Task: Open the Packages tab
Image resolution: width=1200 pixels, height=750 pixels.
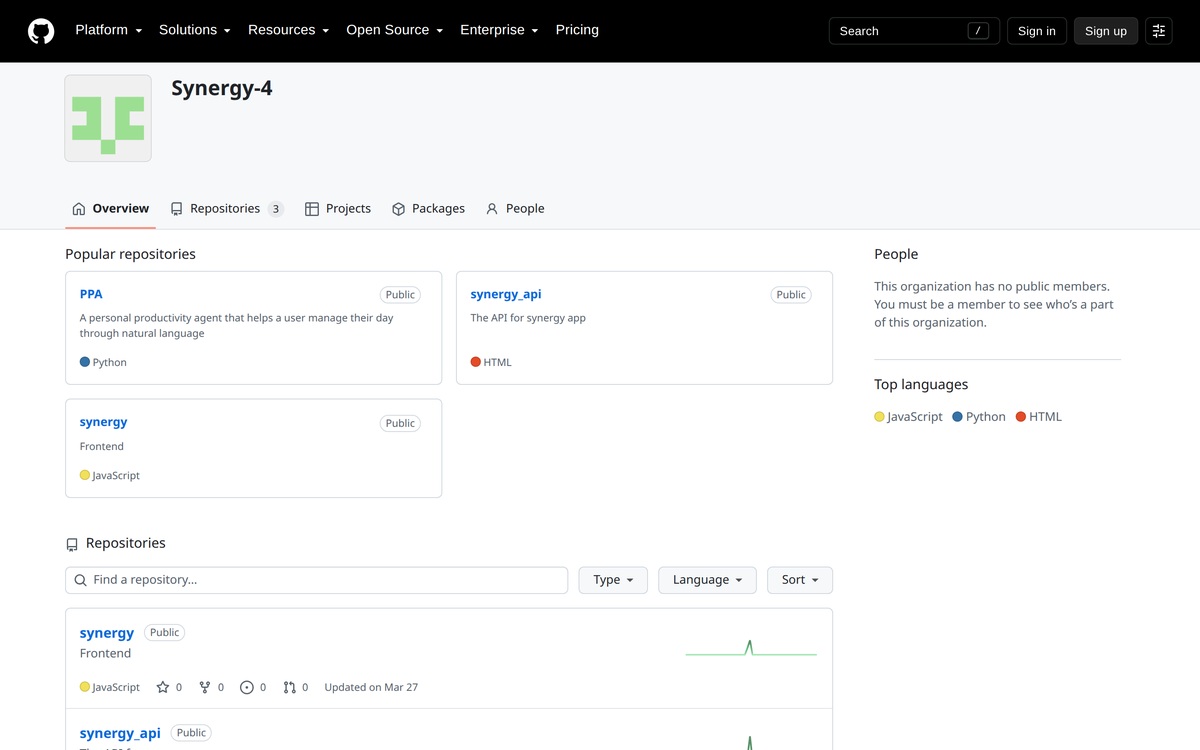Action: [x=428, y=208]
